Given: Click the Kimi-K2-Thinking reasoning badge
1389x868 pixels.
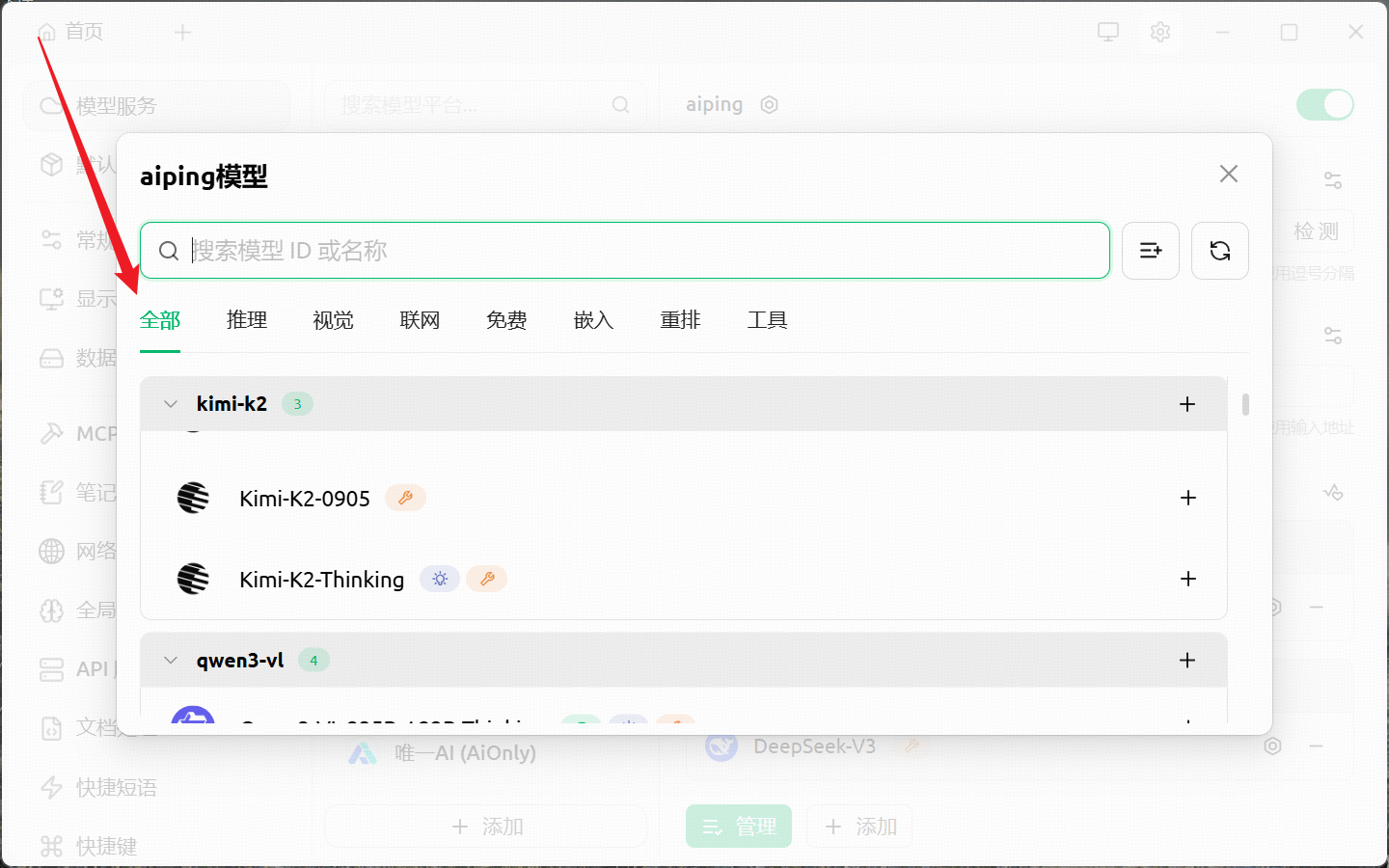Looking at the screenshot, I should click(x=440, y=579).
